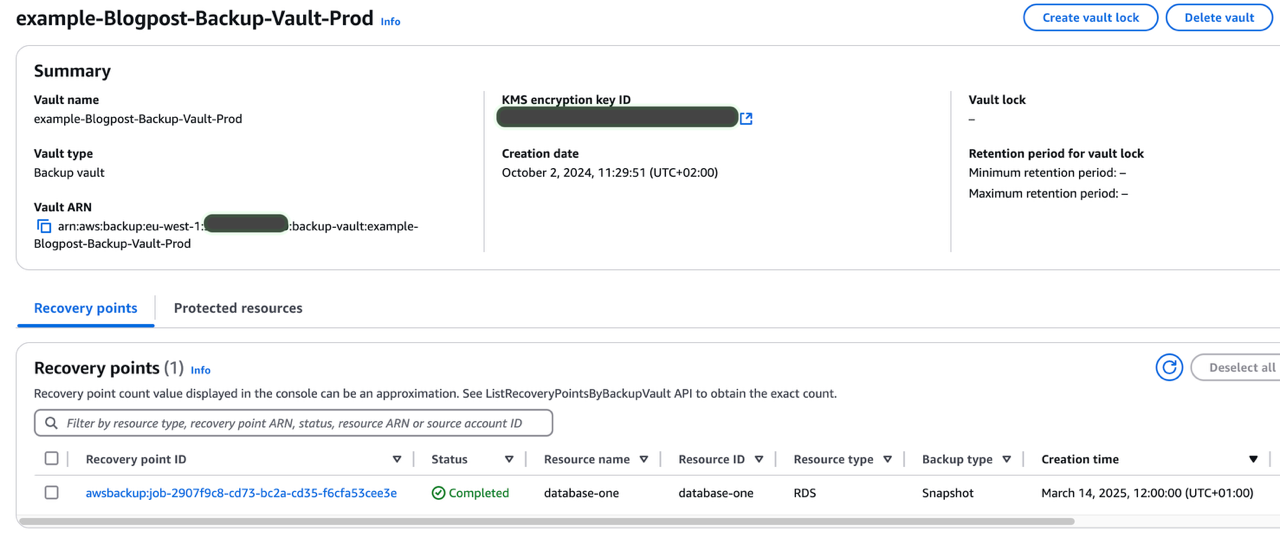Focus the recovery points filter input field
Image resolution: width=1280 pixels, height=538 pixels.
coord(300,423)
